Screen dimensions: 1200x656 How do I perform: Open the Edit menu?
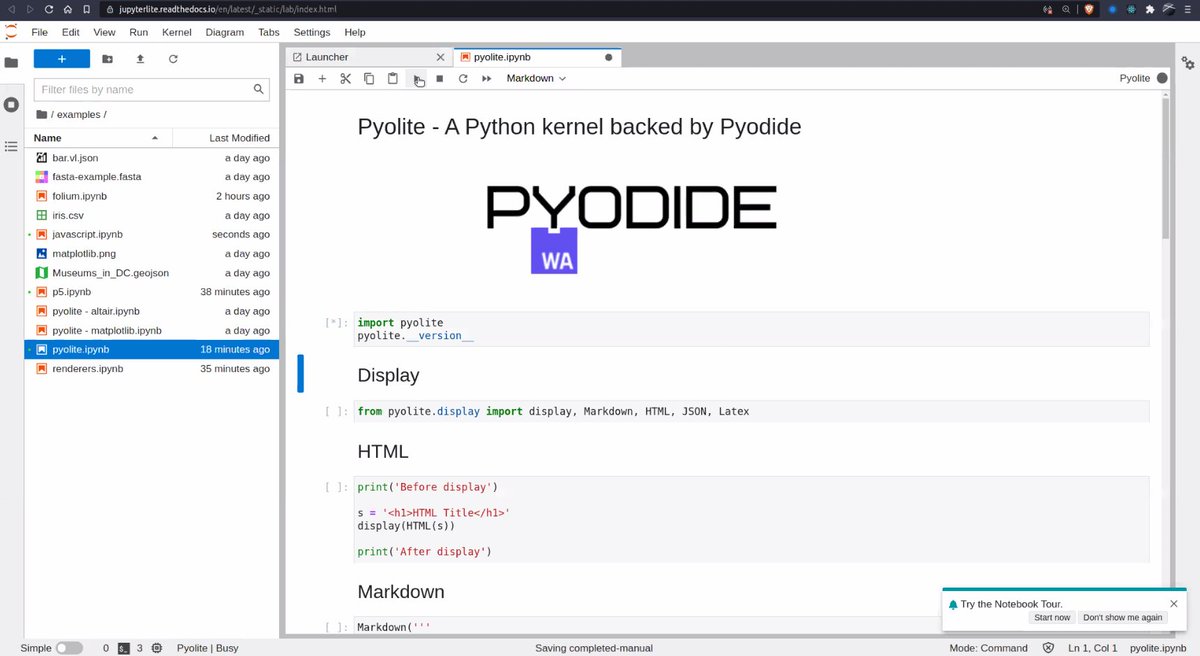pos(70,32)
